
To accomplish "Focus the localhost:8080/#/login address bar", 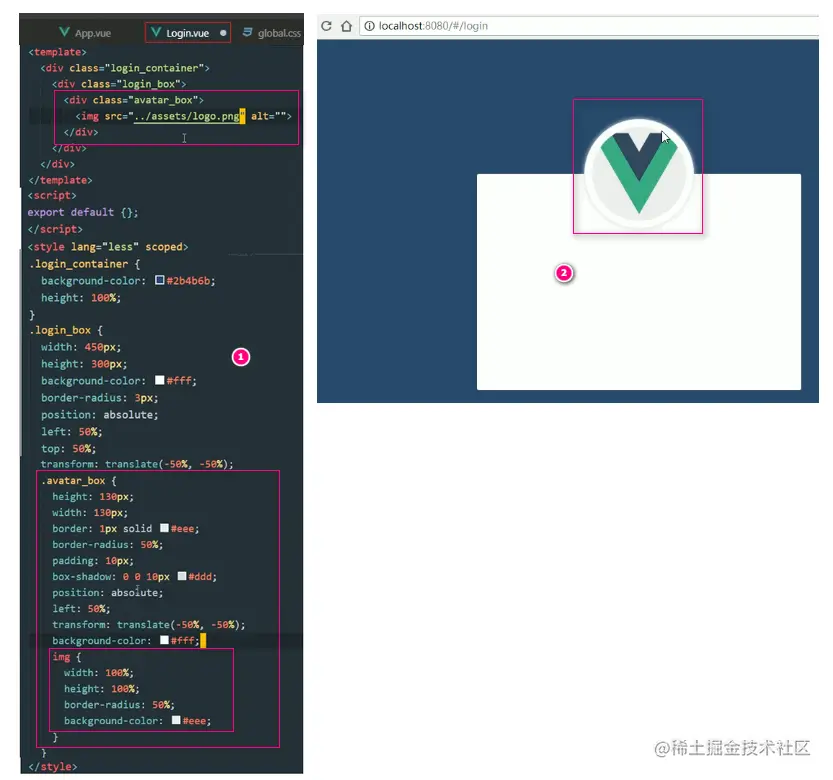I will (x=589, y=26).
